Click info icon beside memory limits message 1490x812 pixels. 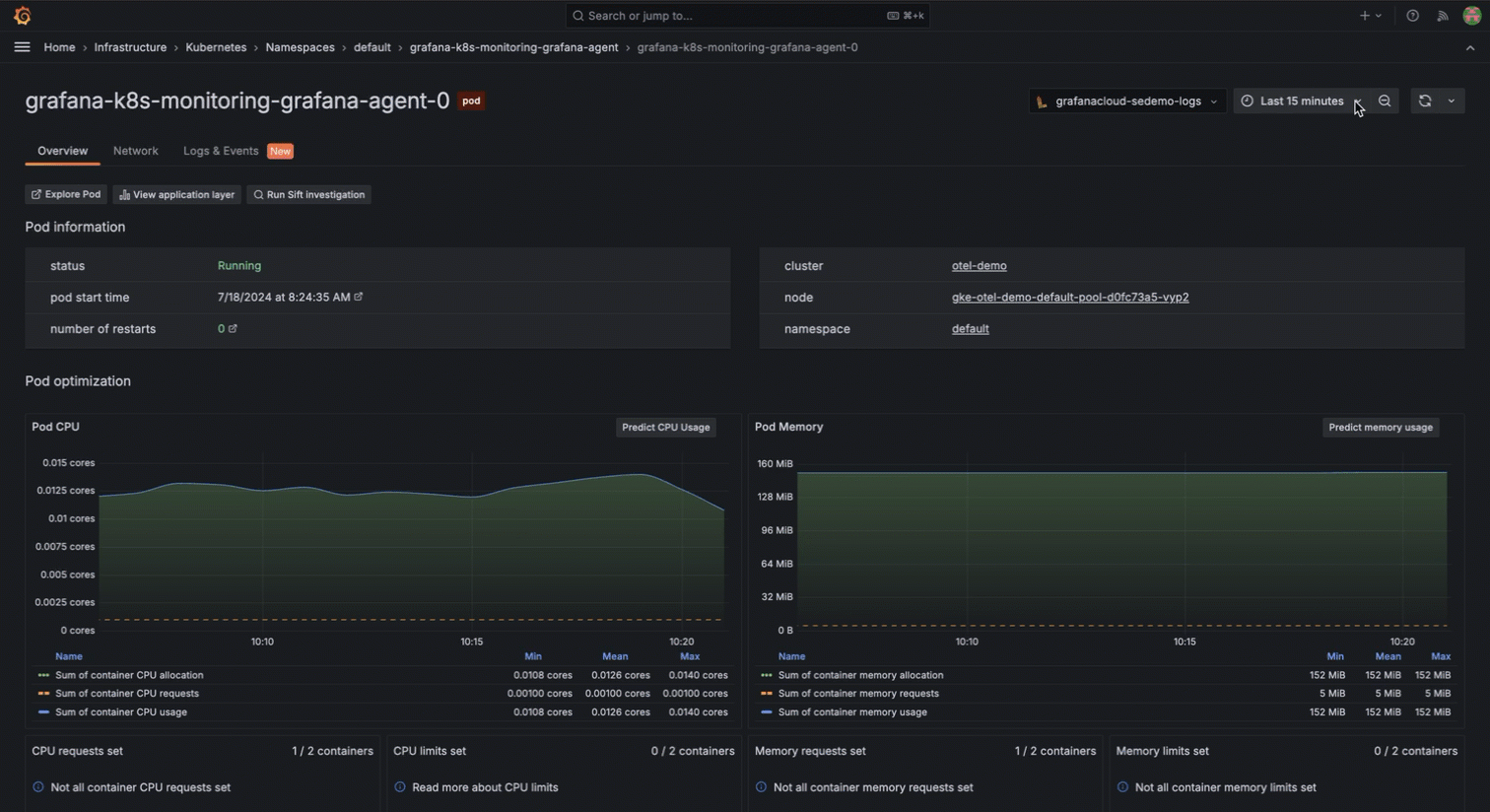click(x=1122, y=787)
